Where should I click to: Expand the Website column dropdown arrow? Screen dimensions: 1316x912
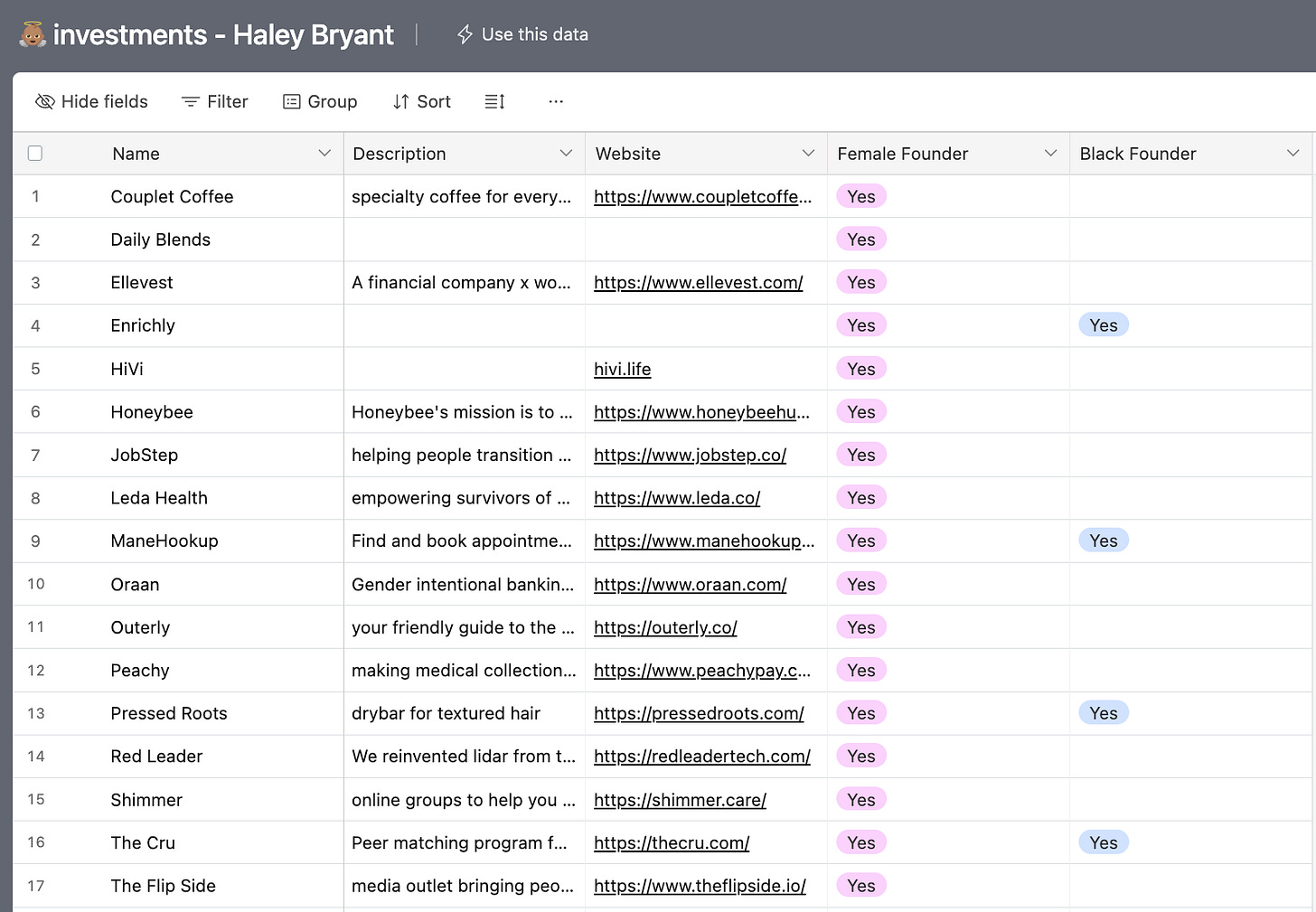pos(808,153)
